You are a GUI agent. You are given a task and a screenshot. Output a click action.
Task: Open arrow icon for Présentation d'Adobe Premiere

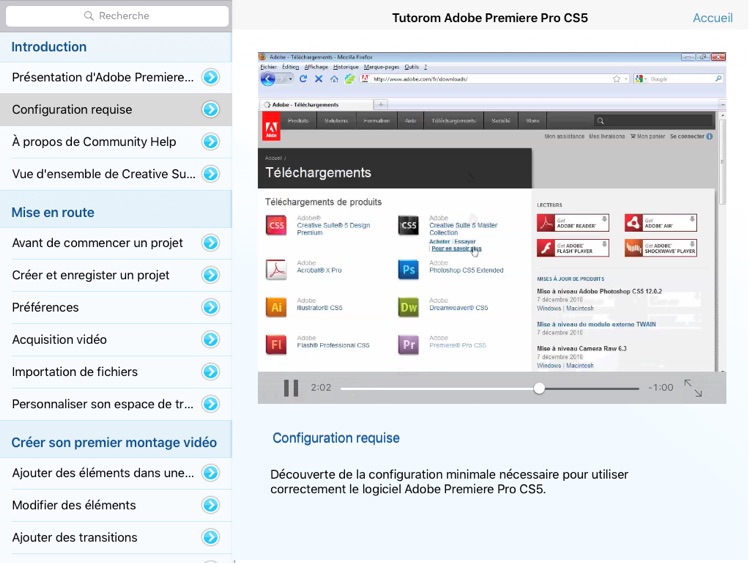[210, 77]
